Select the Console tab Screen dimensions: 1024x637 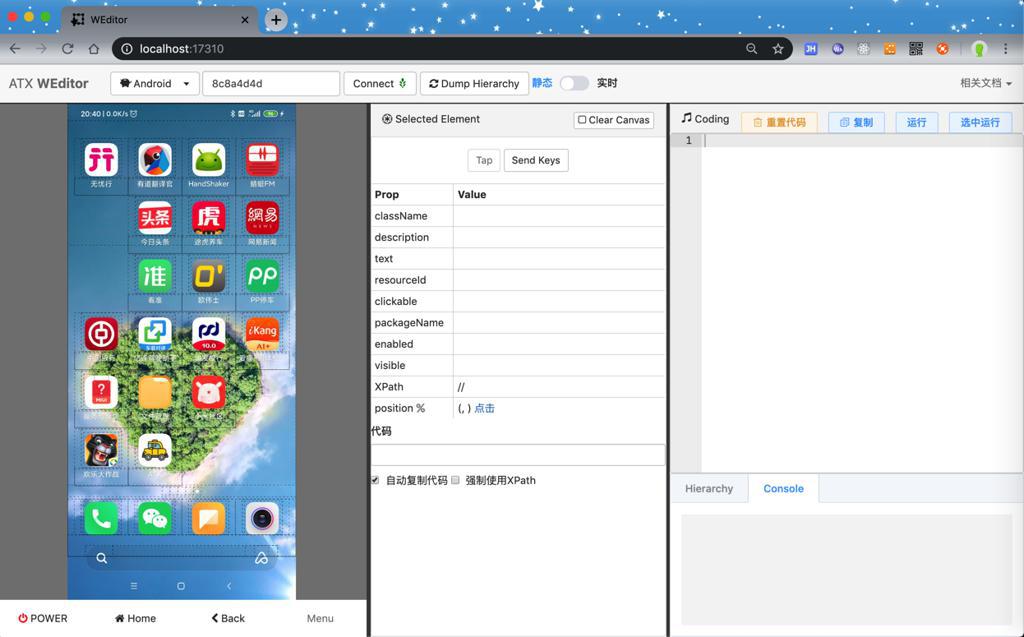[783, 489]
